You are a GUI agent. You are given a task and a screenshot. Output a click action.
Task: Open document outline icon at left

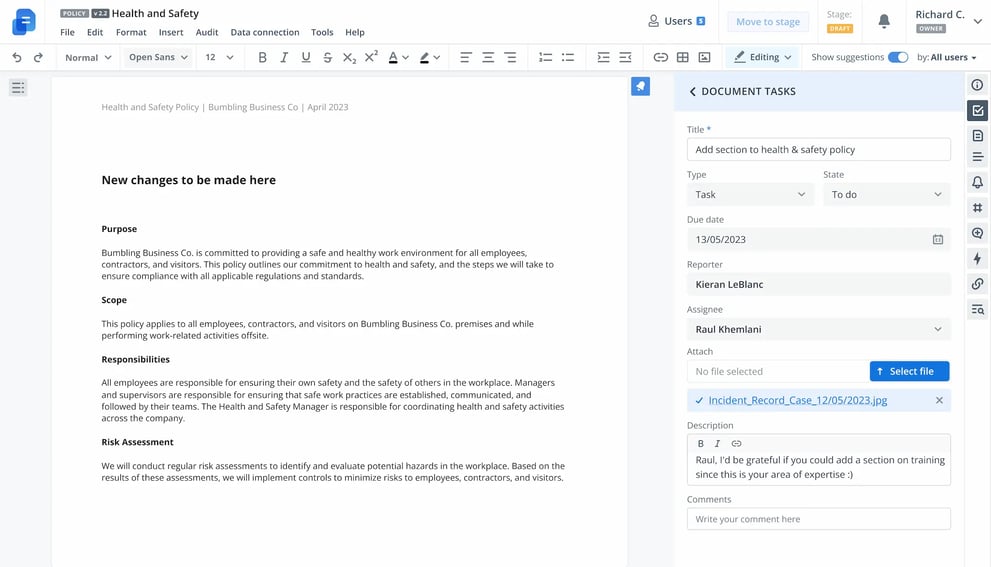(18, 87)
